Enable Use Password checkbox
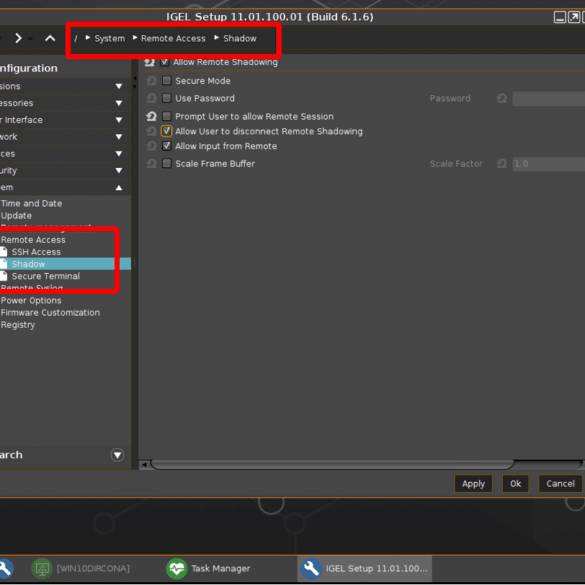Image resolution: width=585 pixels, height=585 pixels. (167, 98)
